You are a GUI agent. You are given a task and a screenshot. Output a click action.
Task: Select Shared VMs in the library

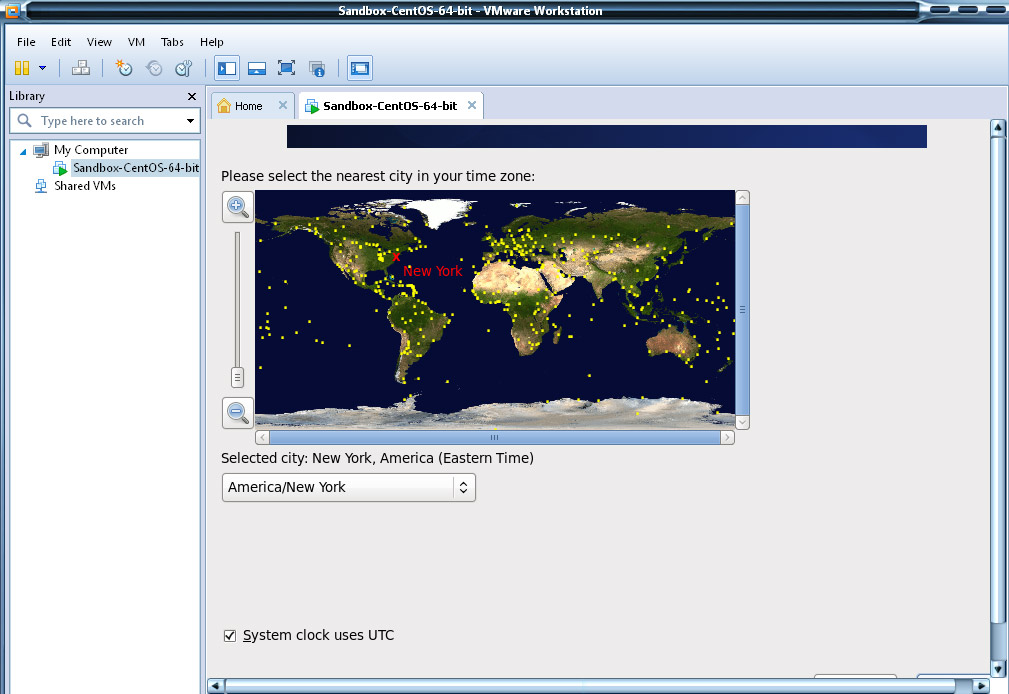pos(85,186)
